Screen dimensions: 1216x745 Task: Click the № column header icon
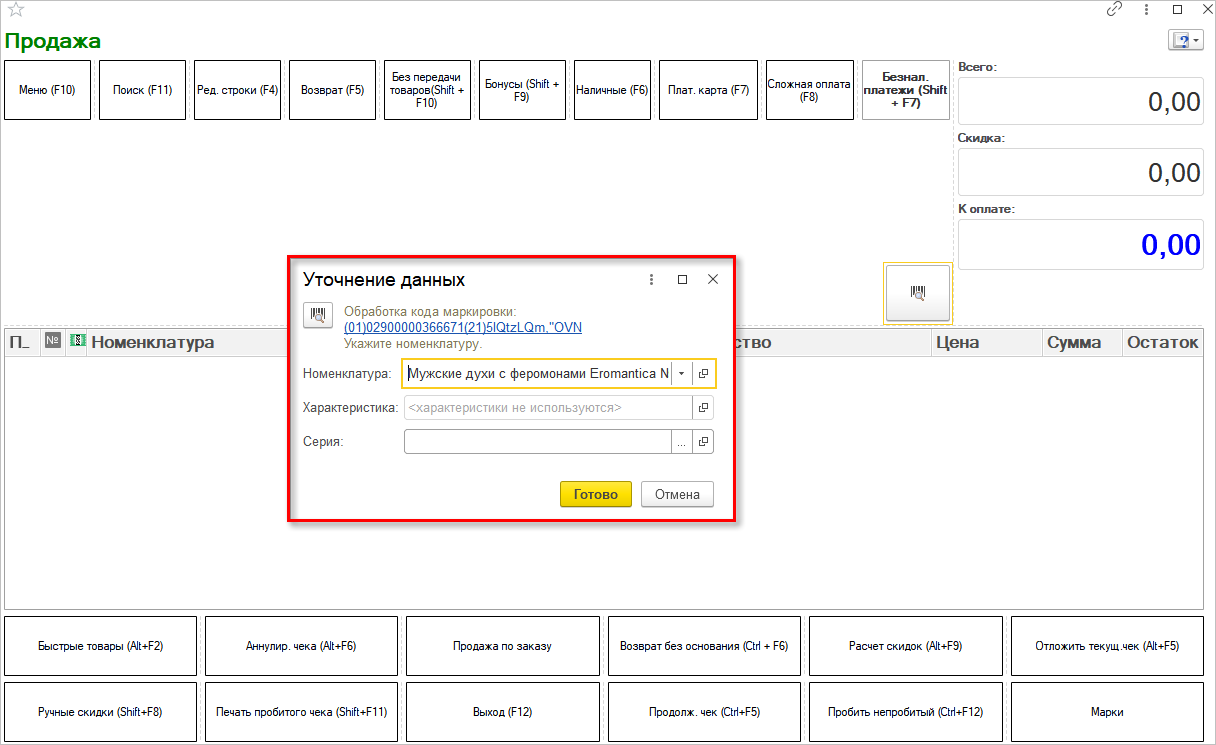[x=54, y=342]
